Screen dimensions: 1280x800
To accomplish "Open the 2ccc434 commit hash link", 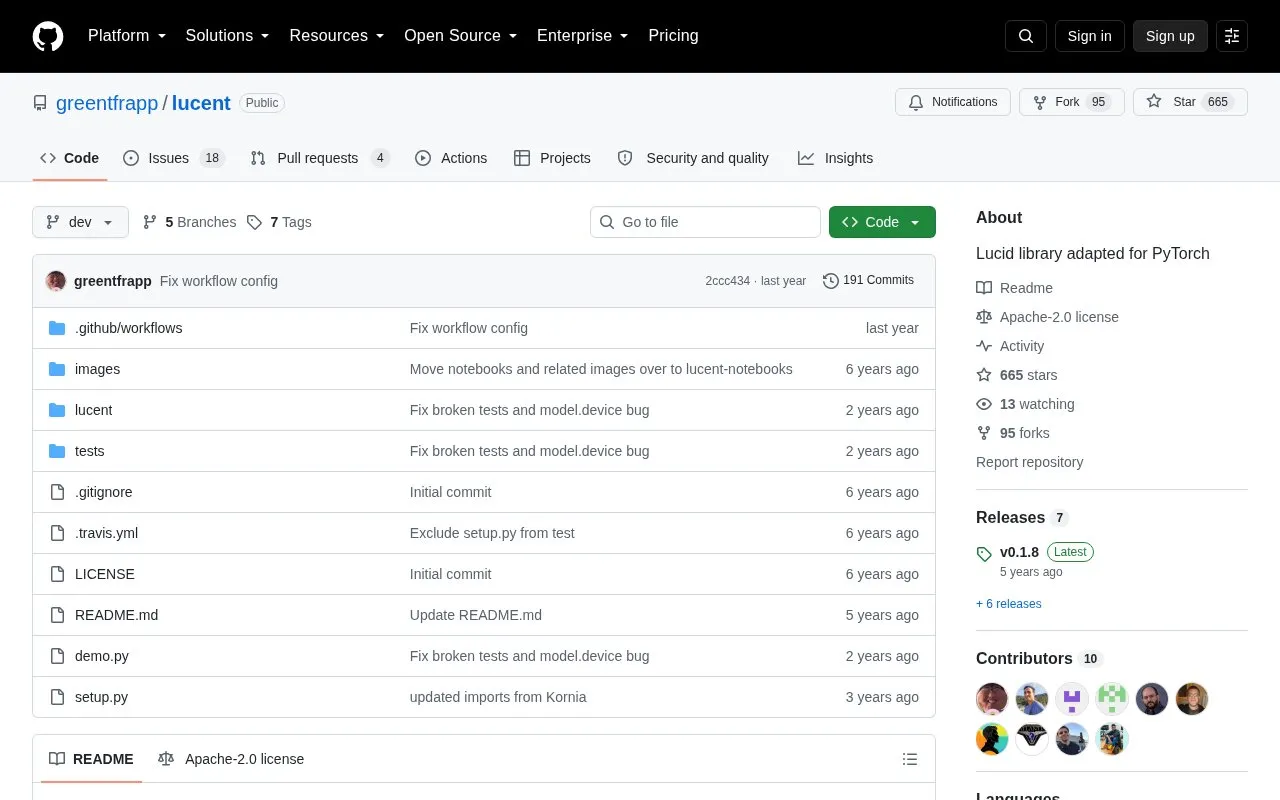I will [x=727, y=281].
